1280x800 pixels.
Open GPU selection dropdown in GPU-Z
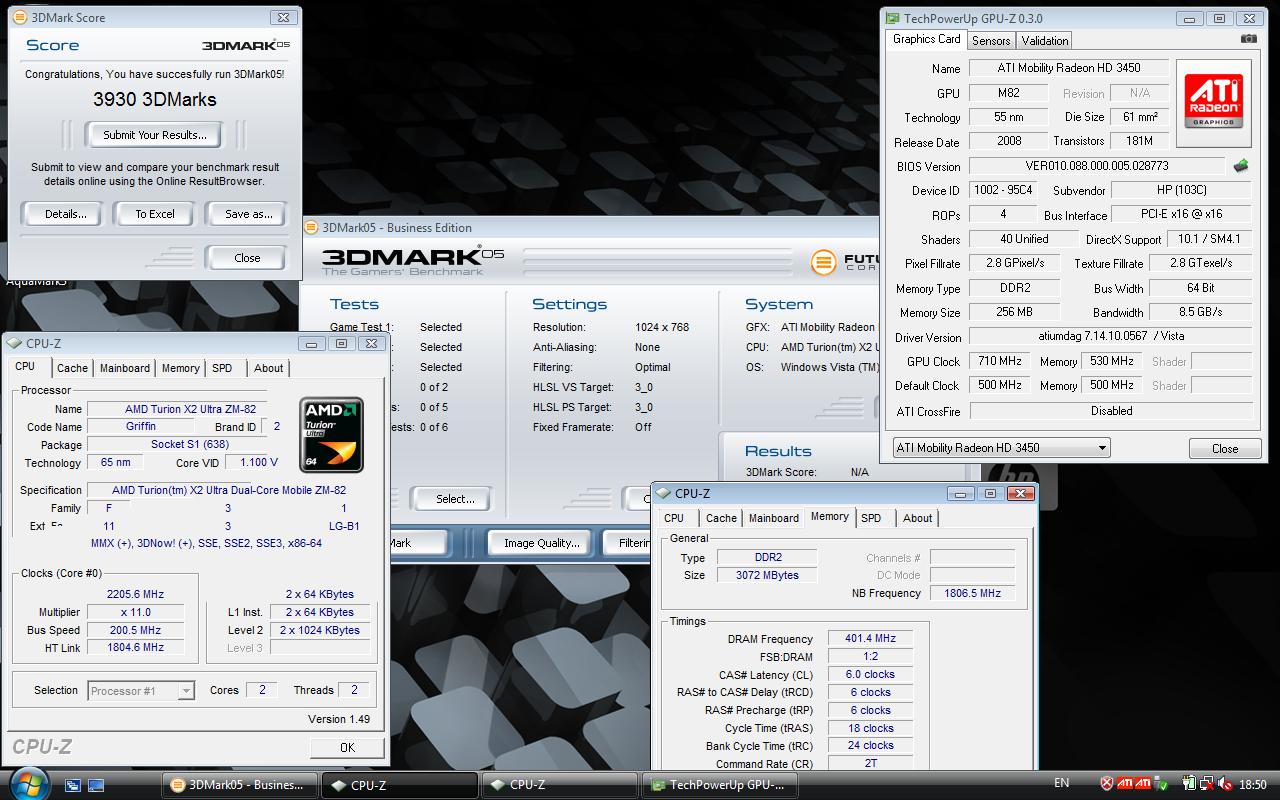[x=1001, y=448]
